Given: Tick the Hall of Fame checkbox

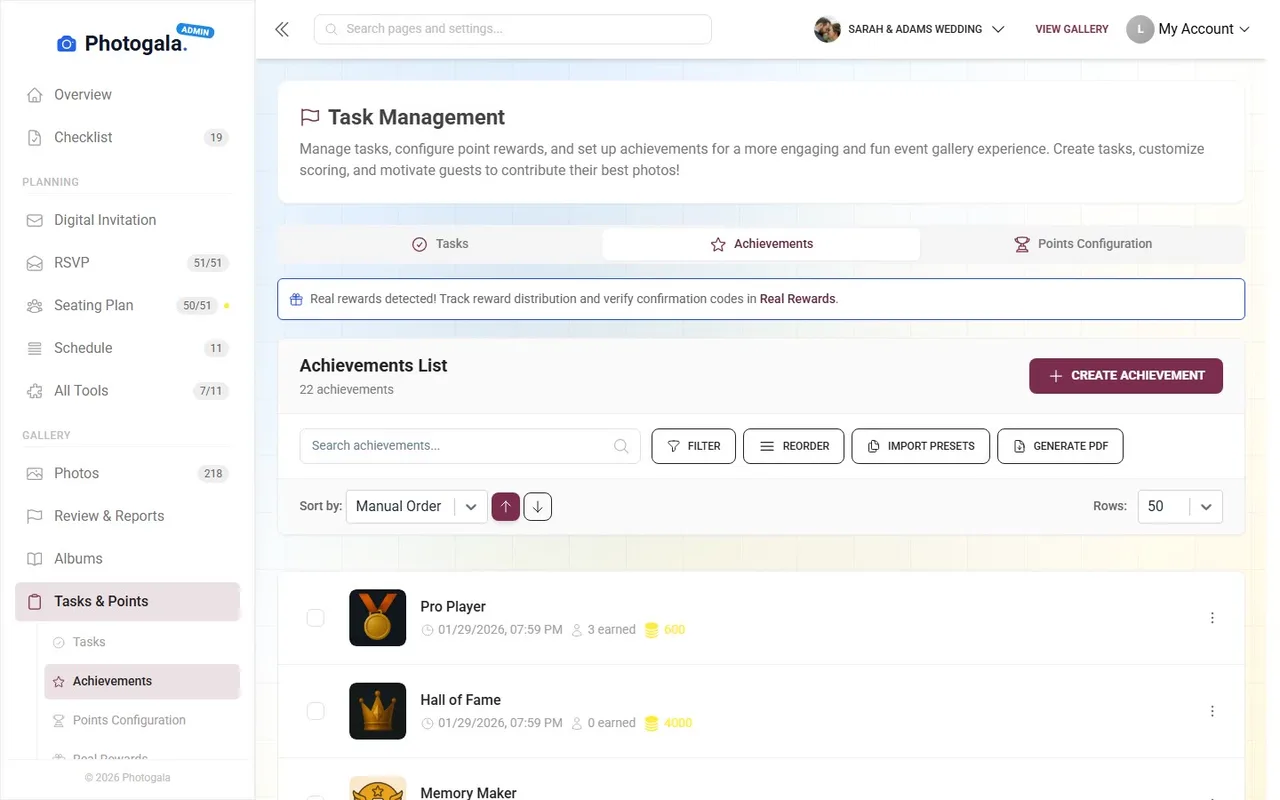Looking at the screenshot, I should tap(315, 711).
